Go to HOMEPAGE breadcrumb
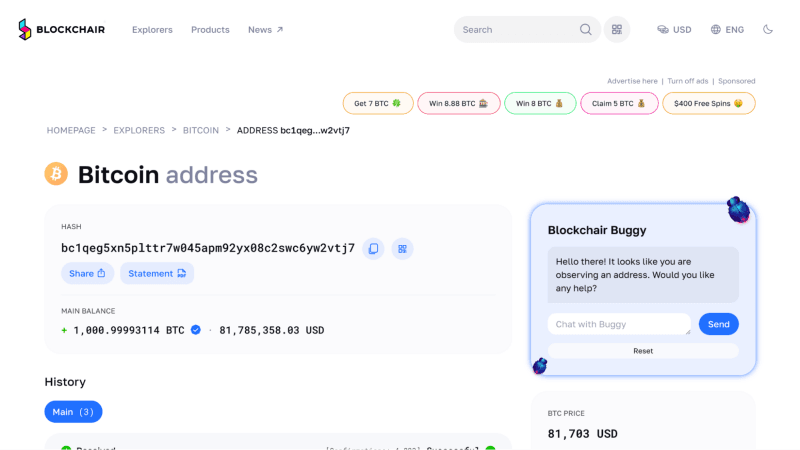The height and width of the screenshot is (450, 800). point(71,130)
